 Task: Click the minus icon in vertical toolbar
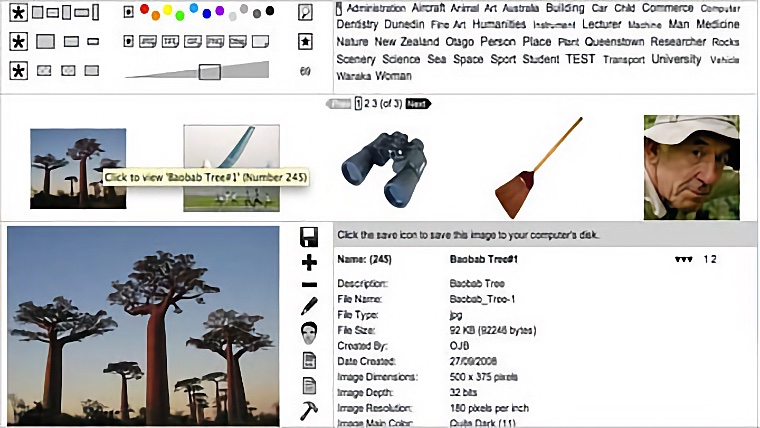pyautogui.click(x=309, y=285)
